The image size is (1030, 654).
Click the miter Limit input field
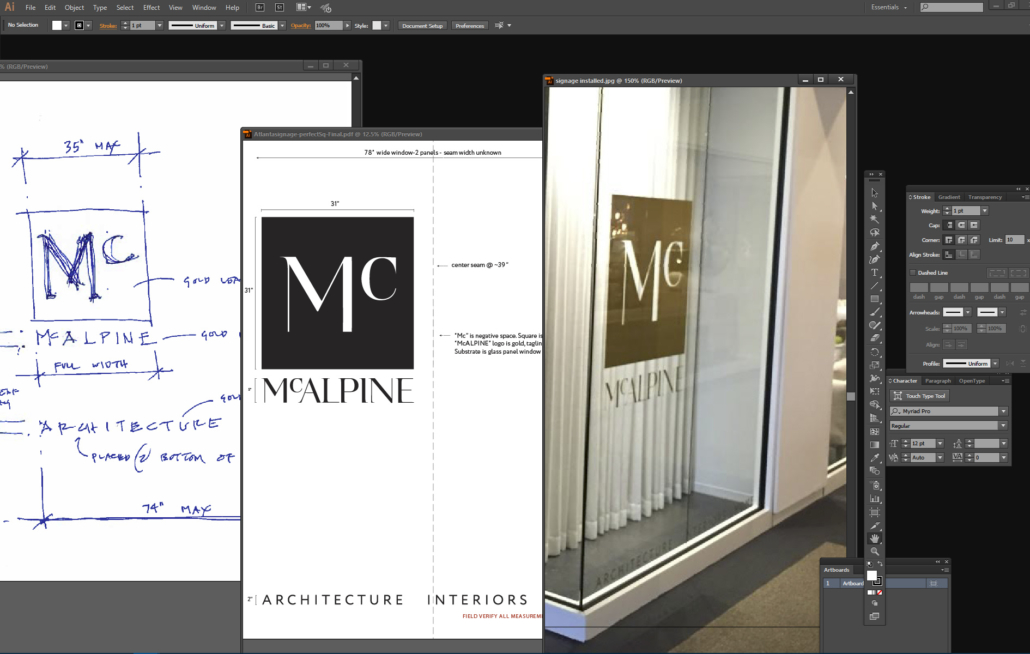pos(1014,240)
